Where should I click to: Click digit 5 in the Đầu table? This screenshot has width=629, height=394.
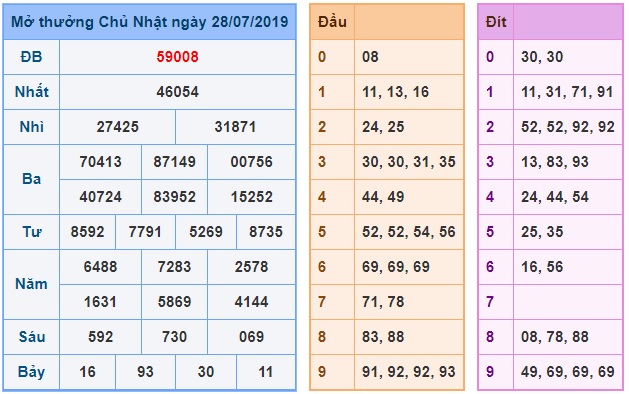(x=322, y=232)
